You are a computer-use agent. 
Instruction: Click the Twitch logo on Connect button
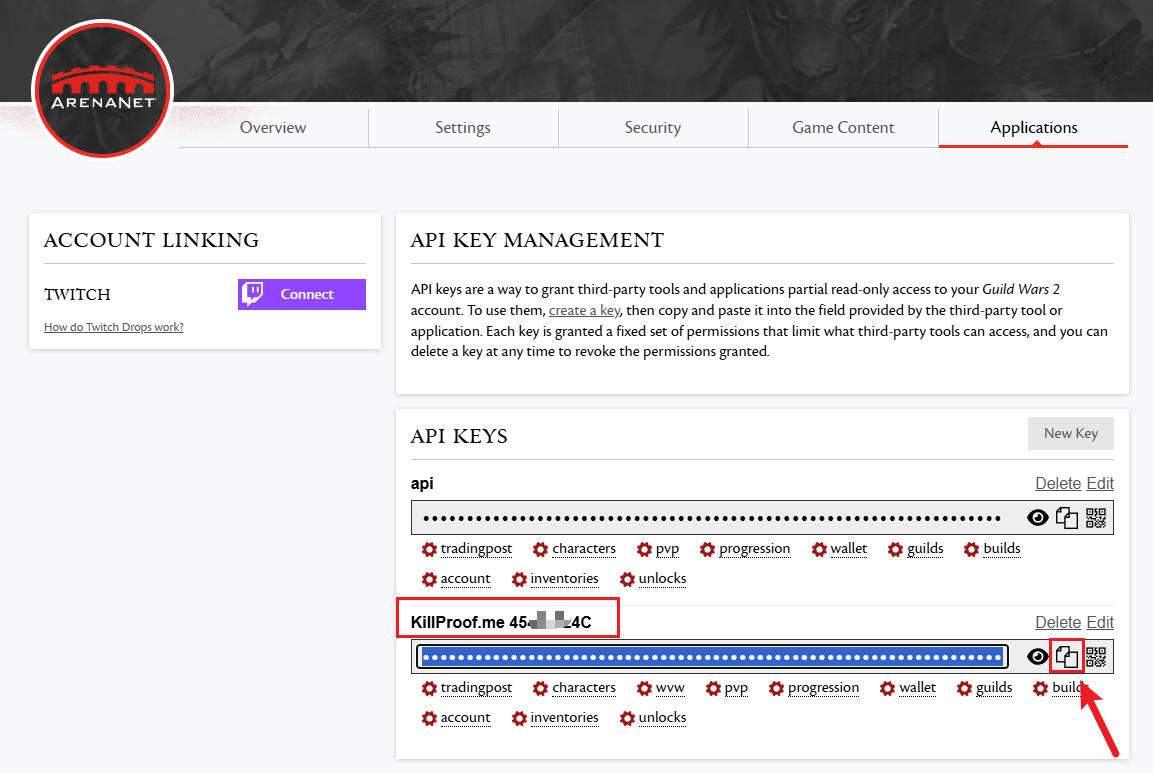(x=252, y=293)
